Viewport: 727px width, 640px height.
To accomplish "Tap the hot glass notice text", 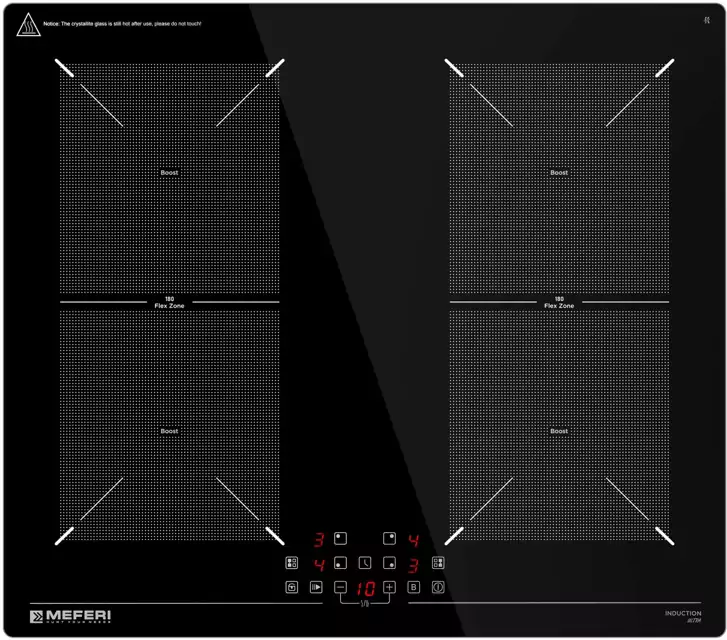I will click(x=122, y=24).
